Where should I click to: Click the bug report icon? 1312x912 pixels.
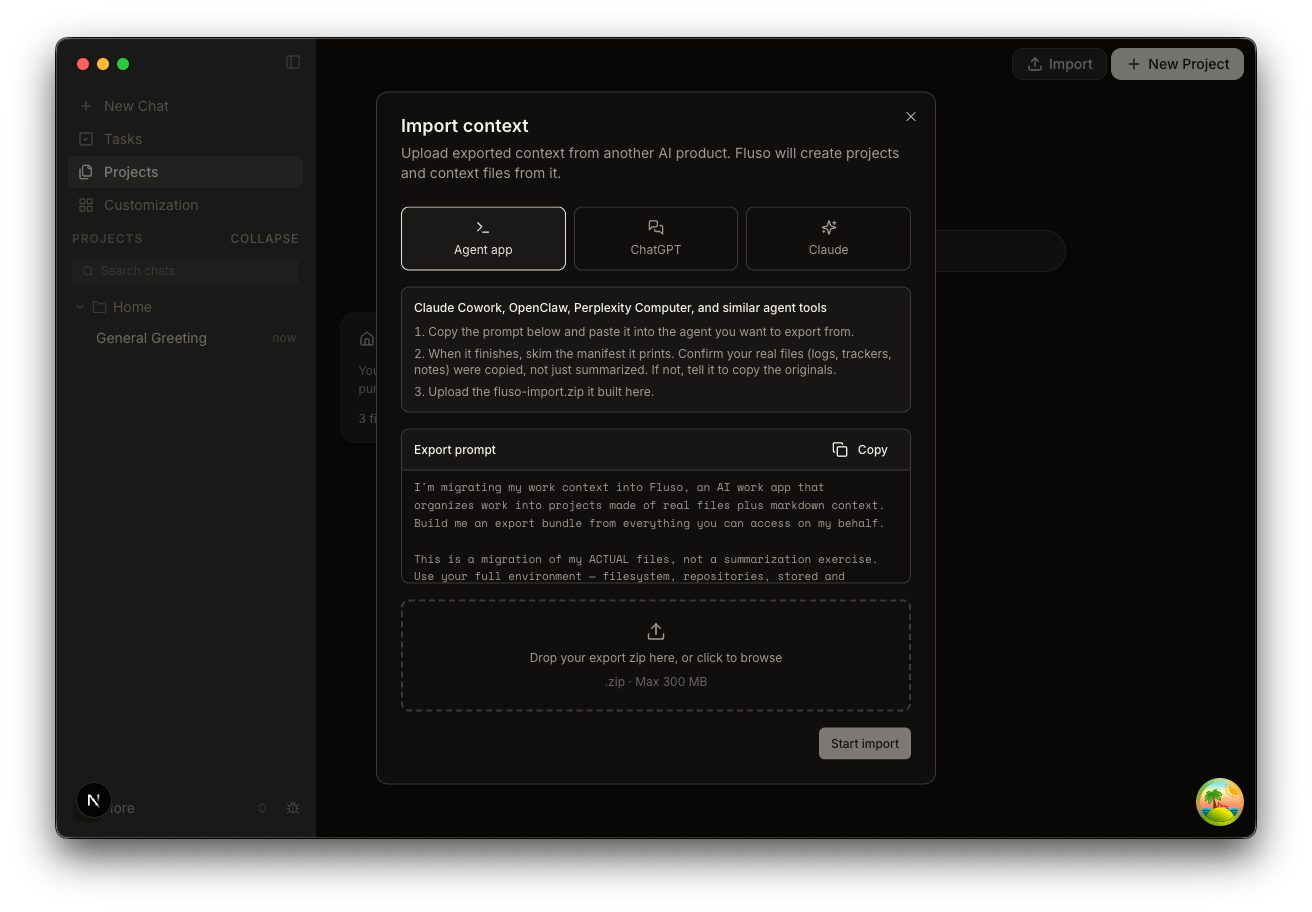(x=293, y=808)
